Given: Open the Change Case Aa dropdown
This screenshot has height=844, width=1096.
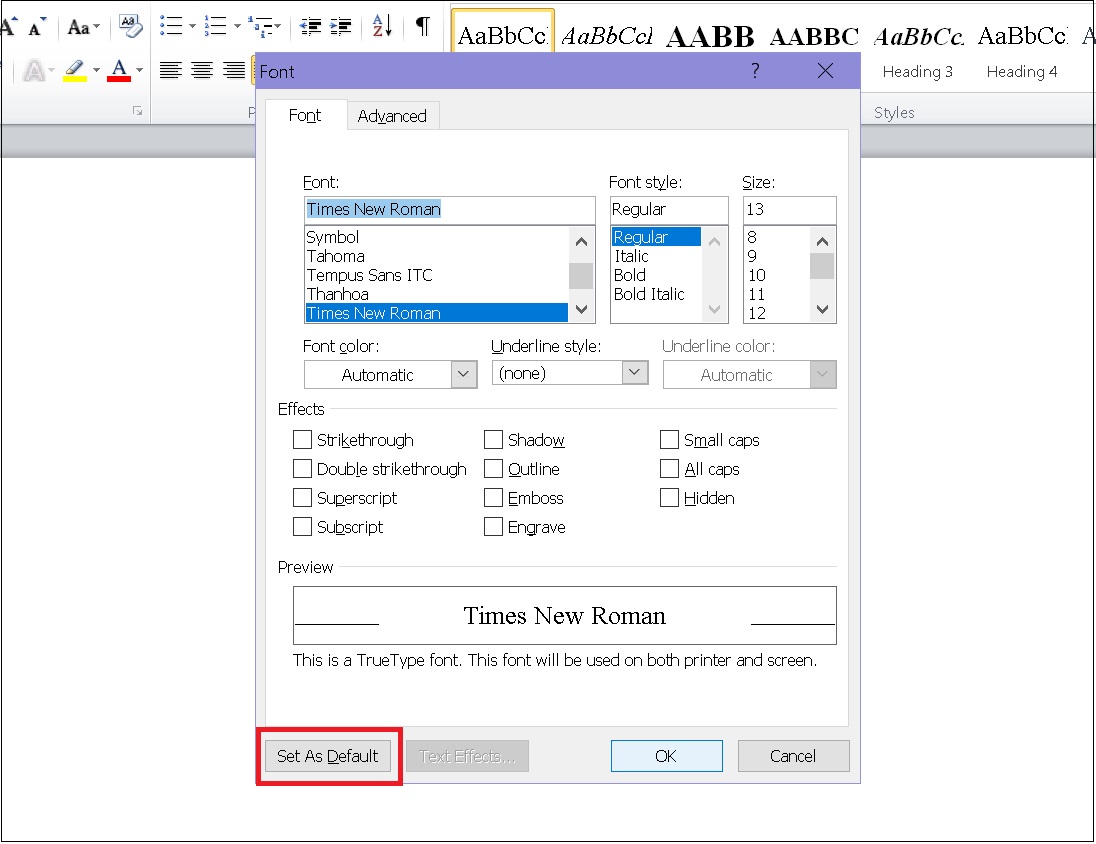Looking at the screenshot, I should point(83,26).
